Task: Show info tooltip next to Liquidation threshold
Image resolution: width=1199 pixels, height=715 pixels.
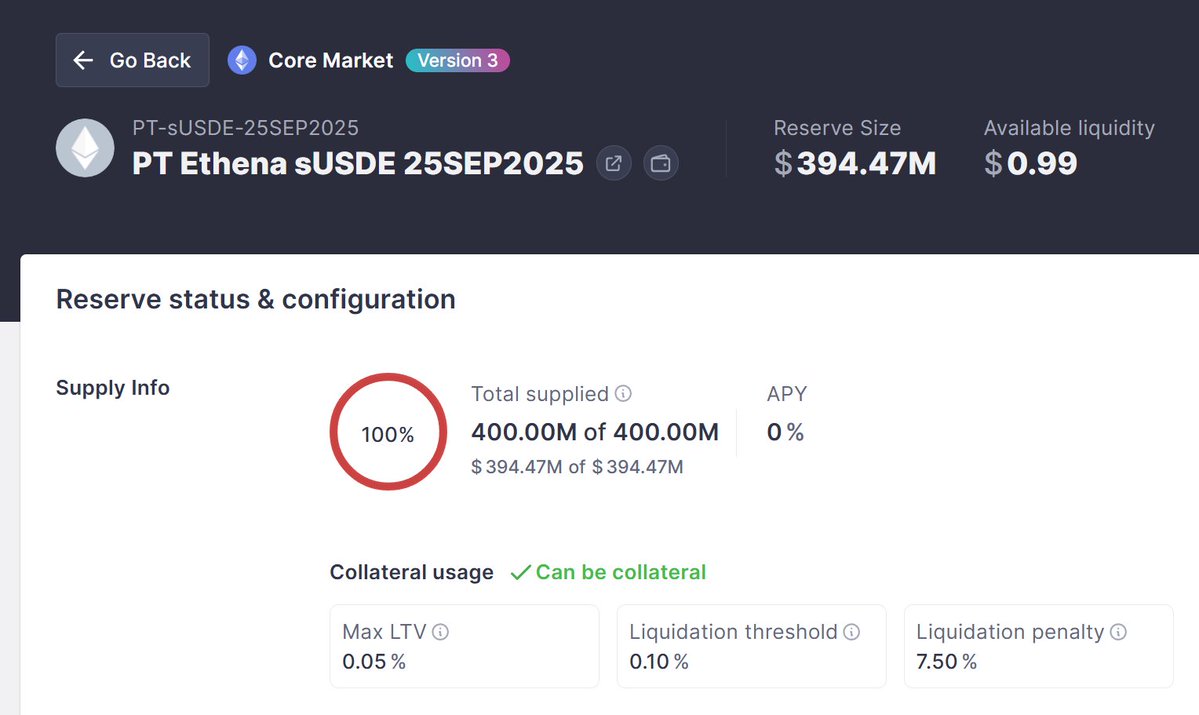Action: [x=851, y=632]
